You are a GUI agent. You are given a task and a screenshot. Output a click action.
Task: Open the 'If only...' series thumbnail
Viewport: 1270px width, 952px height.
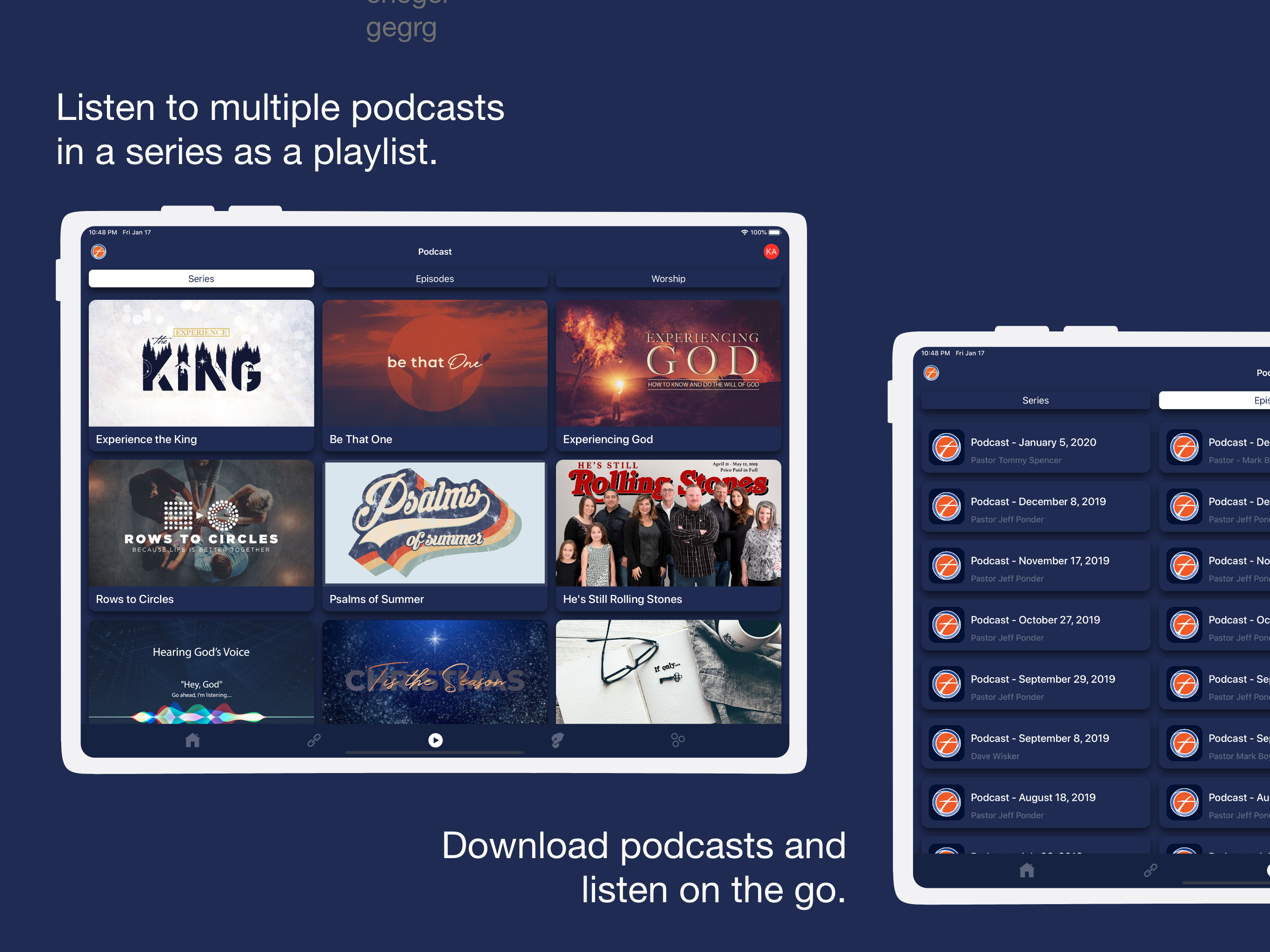click(668, 672)
